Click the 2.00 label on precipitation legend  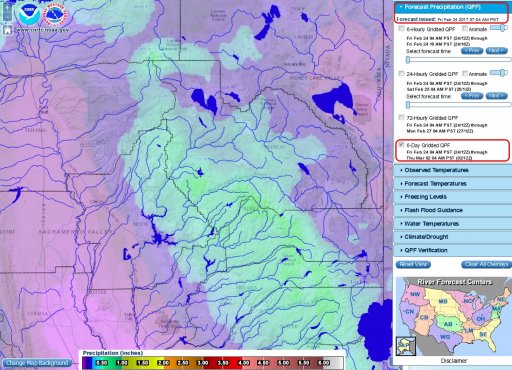[x=163, y=362]
